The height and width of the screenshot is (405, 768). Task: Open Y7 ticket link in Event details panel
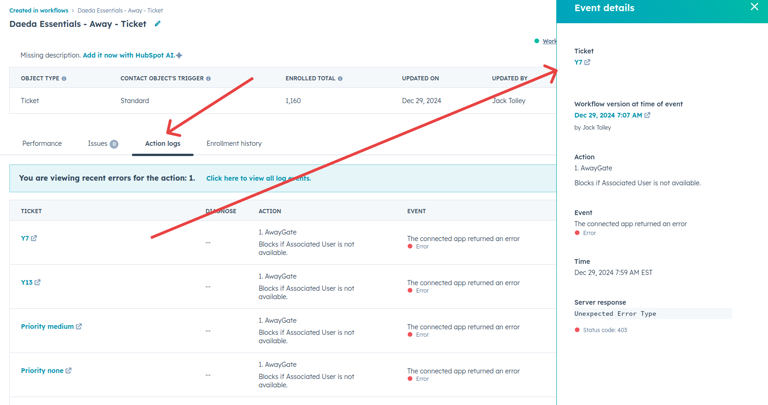(x=578, y=63)
